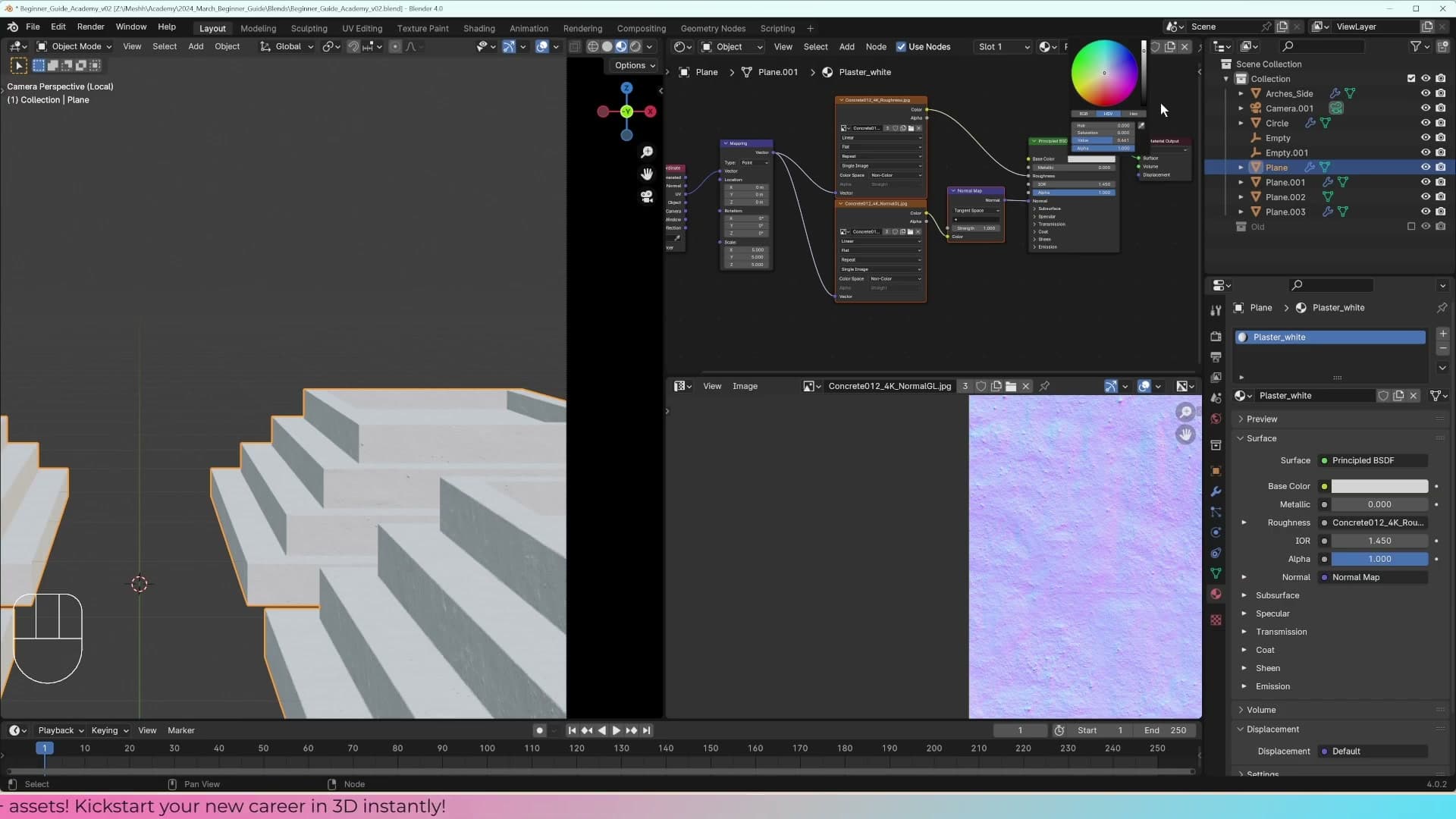Hide Plane.002 using eye icon

click(1426, 197)
